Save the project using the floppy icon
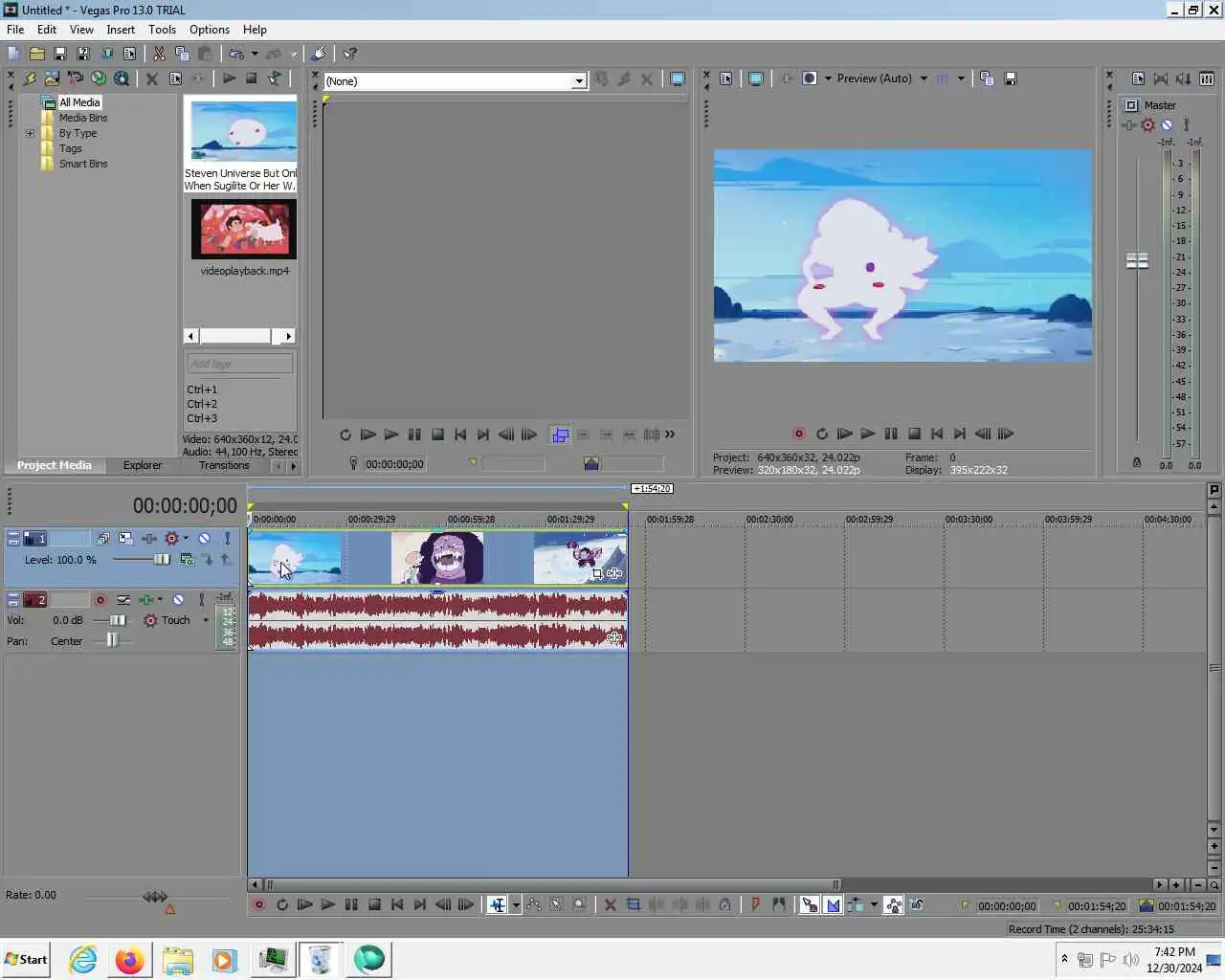The image size is (1225, 980). (59, 54)
